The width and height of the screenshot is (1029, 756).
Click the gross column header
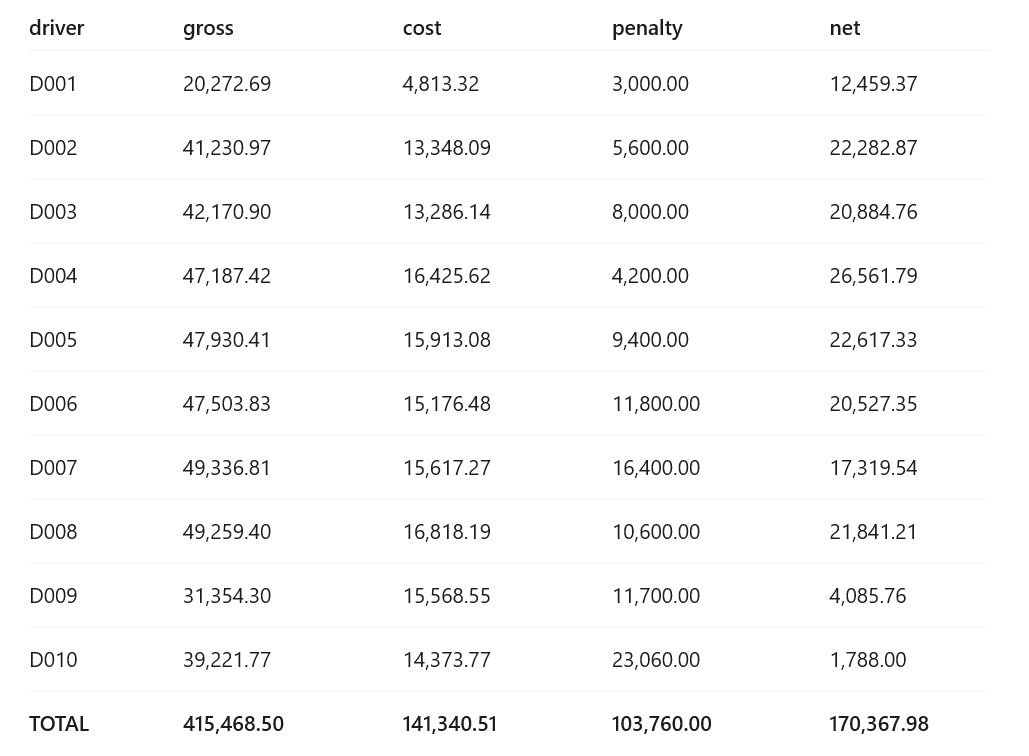pos(208,29)
